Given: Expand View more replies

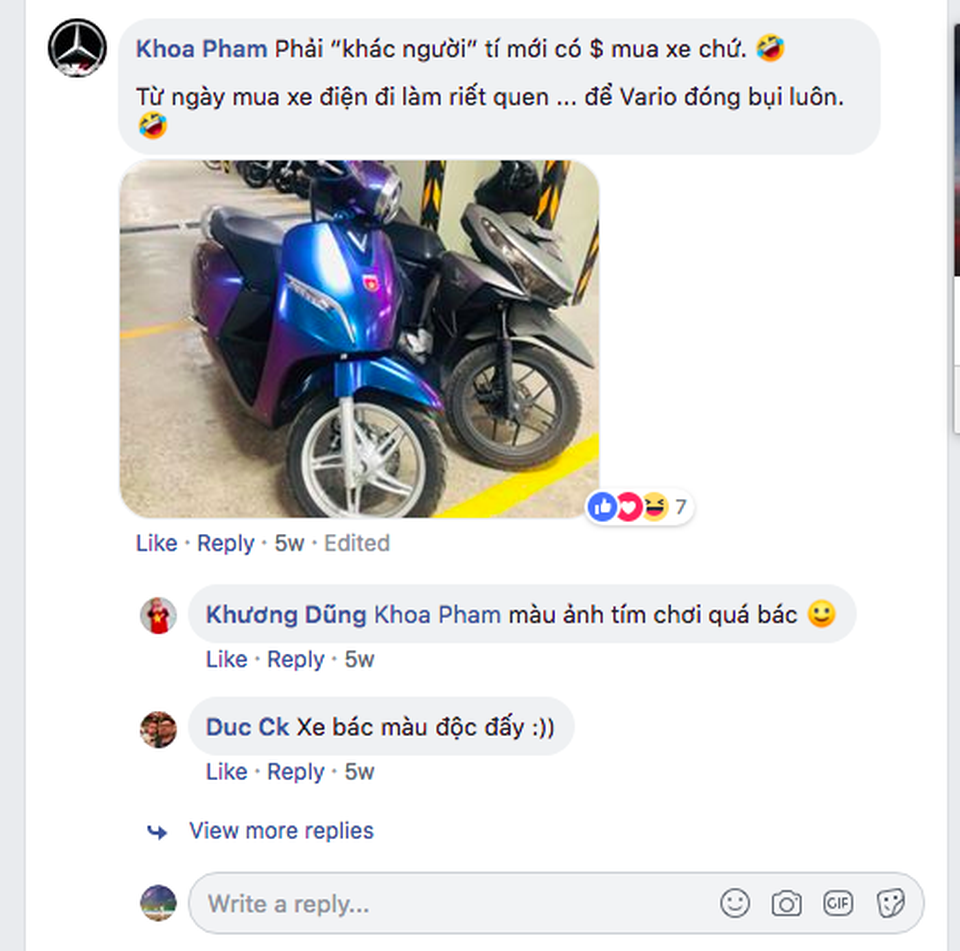Looking at the screenshot, I should coord(281,830).
